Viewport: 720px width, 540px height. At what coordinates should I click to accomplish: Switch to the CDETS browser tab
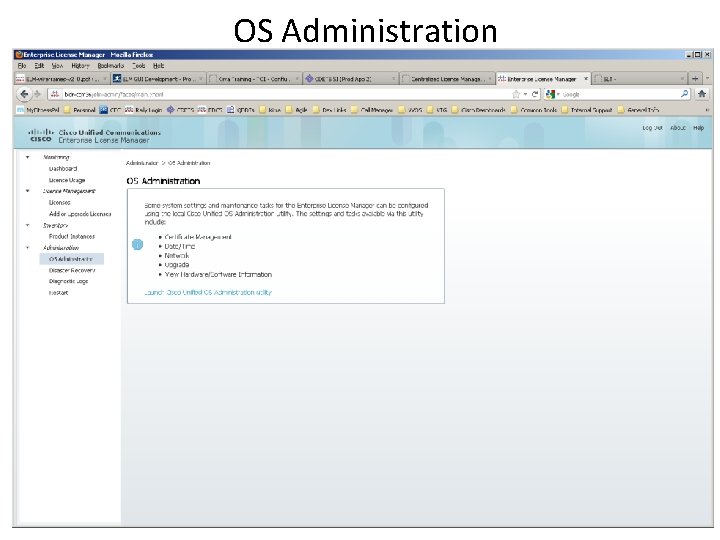(x=350, y=79)
